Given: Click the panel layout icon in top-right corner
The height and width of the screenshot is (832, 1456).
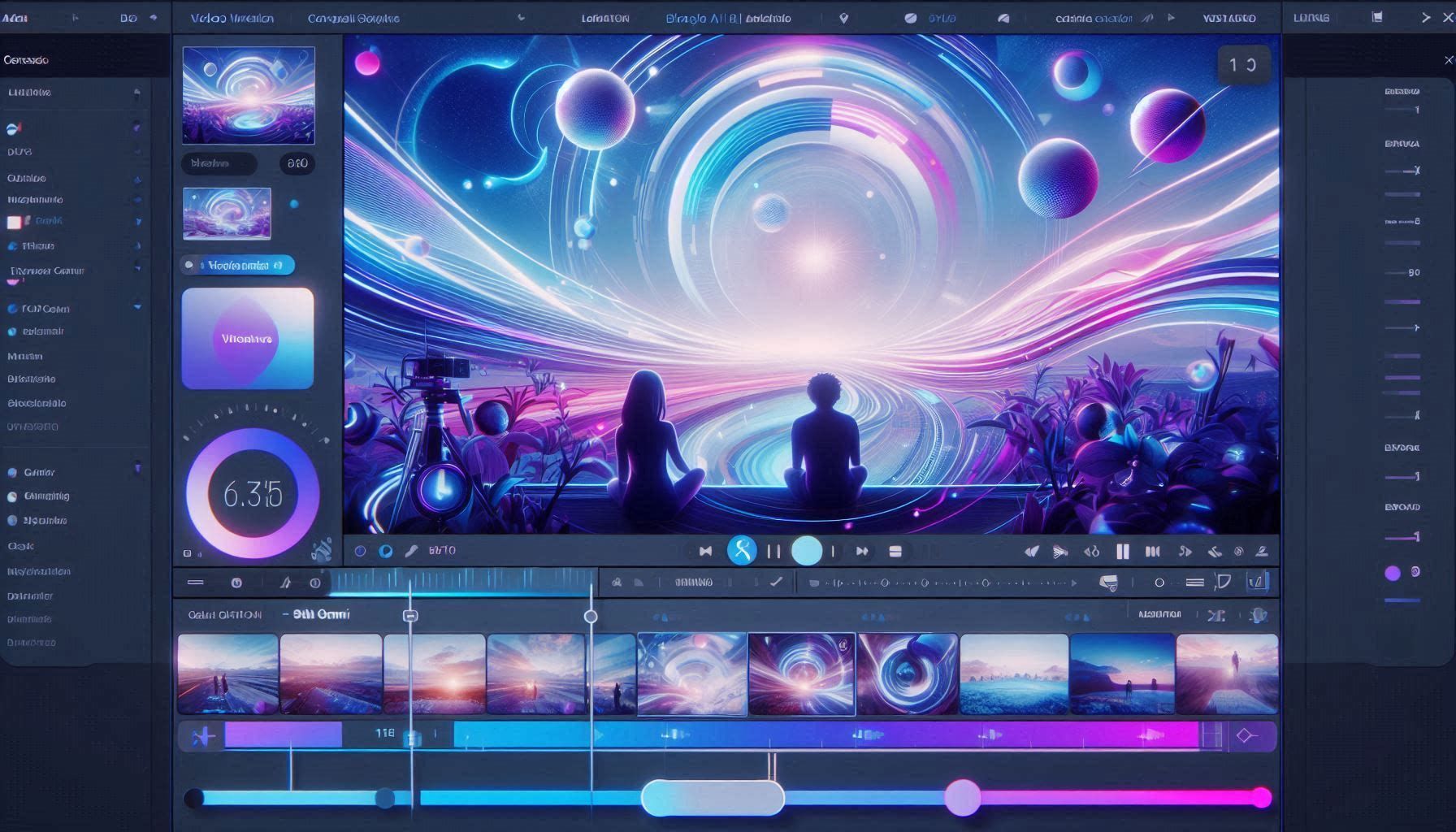Looking at the screenshot, I should pos(1377,17).
